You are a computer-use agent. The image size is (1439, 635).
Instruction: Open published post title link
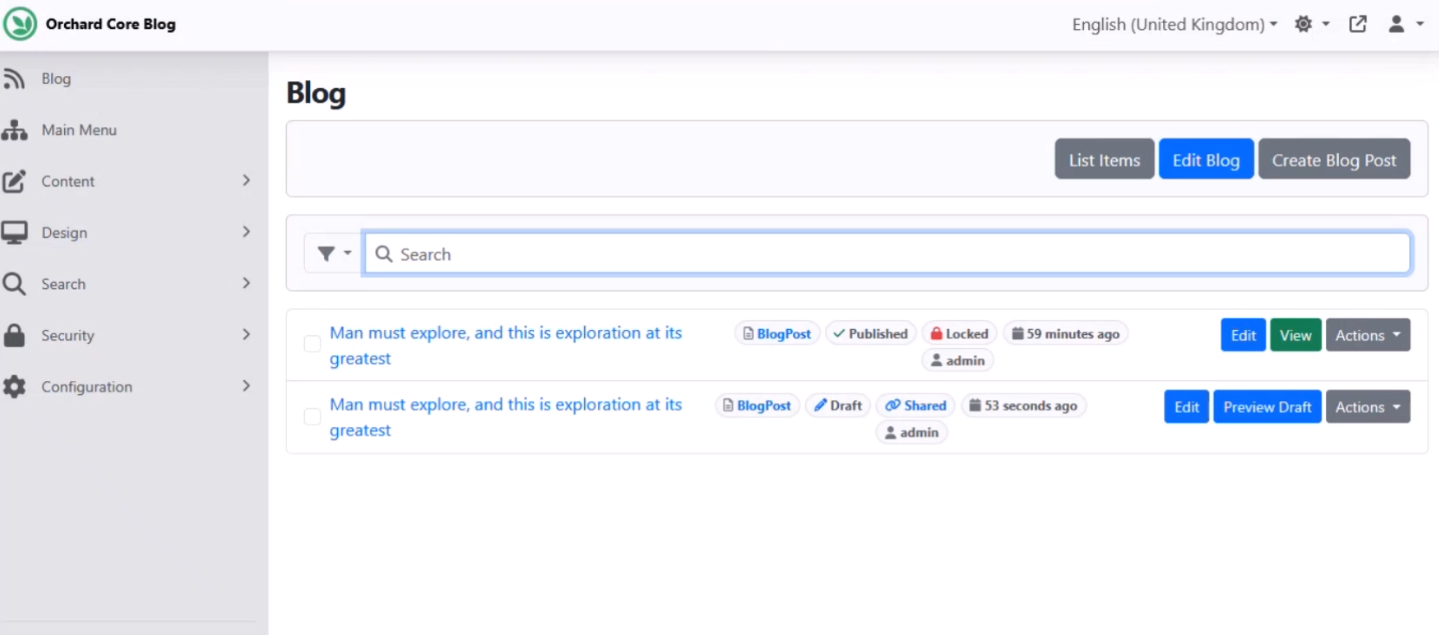pyautogui.click(x=506, y=345)
